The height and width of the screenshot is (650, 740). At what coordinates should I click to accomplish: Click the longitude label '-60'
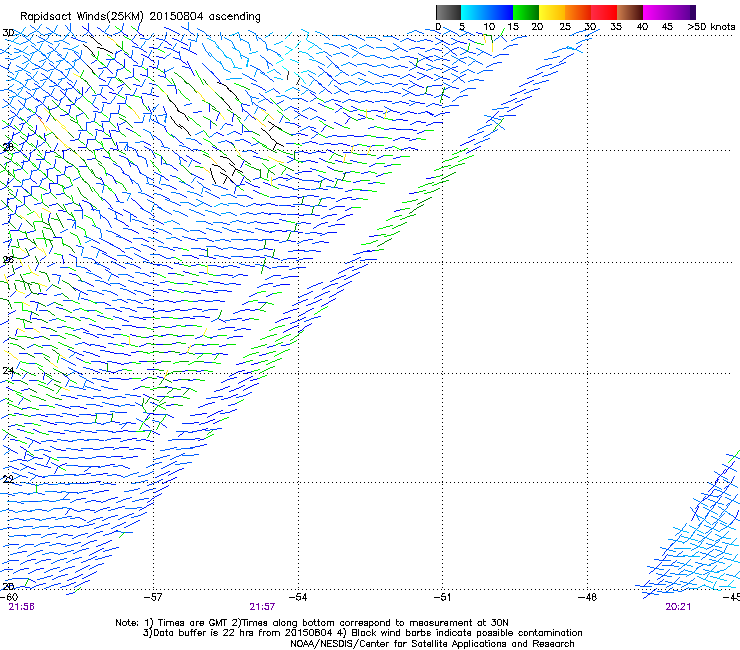[x=9, y=597]
